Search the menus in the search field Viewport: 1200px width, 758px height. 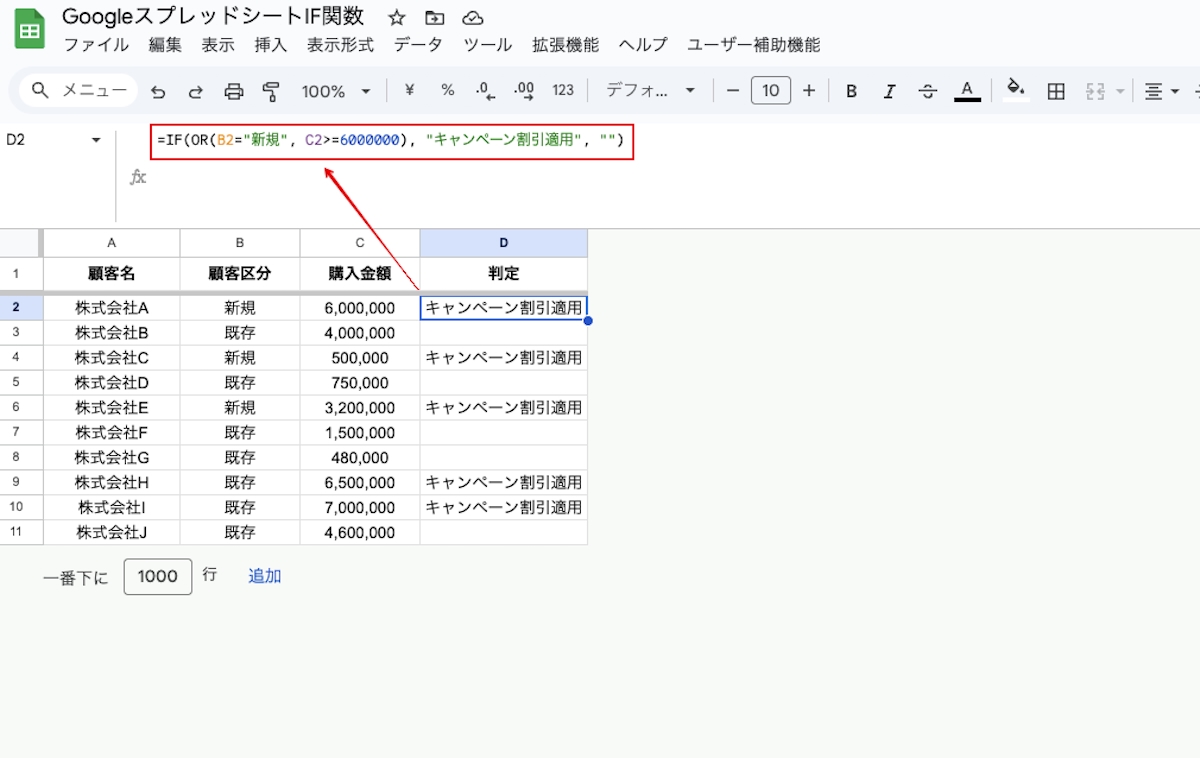point(80,91)
